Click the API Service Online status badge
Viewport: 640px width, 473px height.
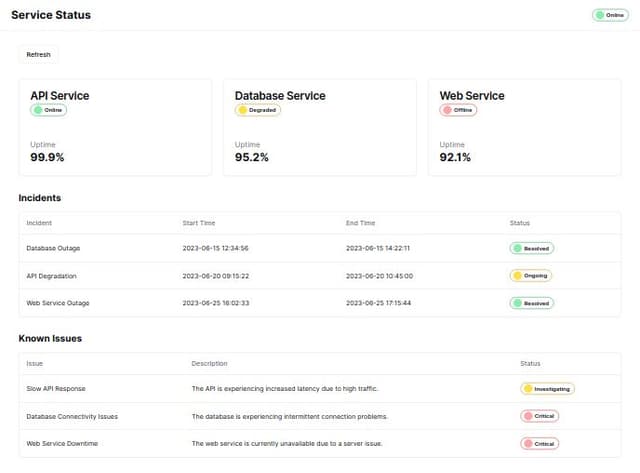click(49, 110)
